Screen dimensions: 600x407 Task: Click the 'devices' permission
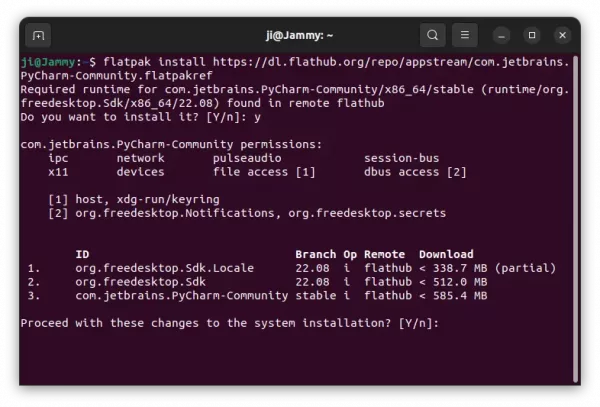coord(140,172)
